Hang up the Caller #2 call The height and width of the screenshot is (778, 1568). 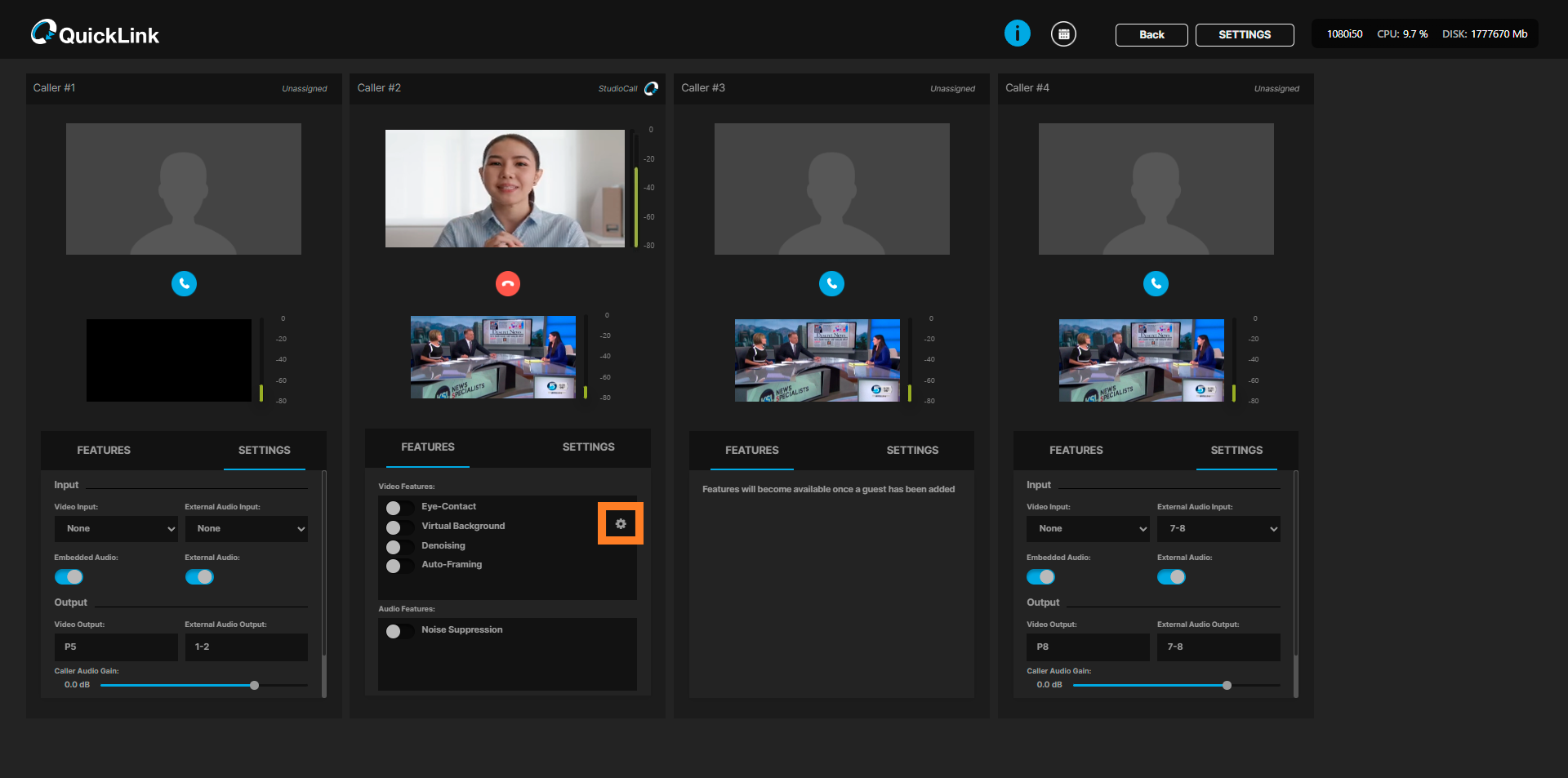(508, 283)
